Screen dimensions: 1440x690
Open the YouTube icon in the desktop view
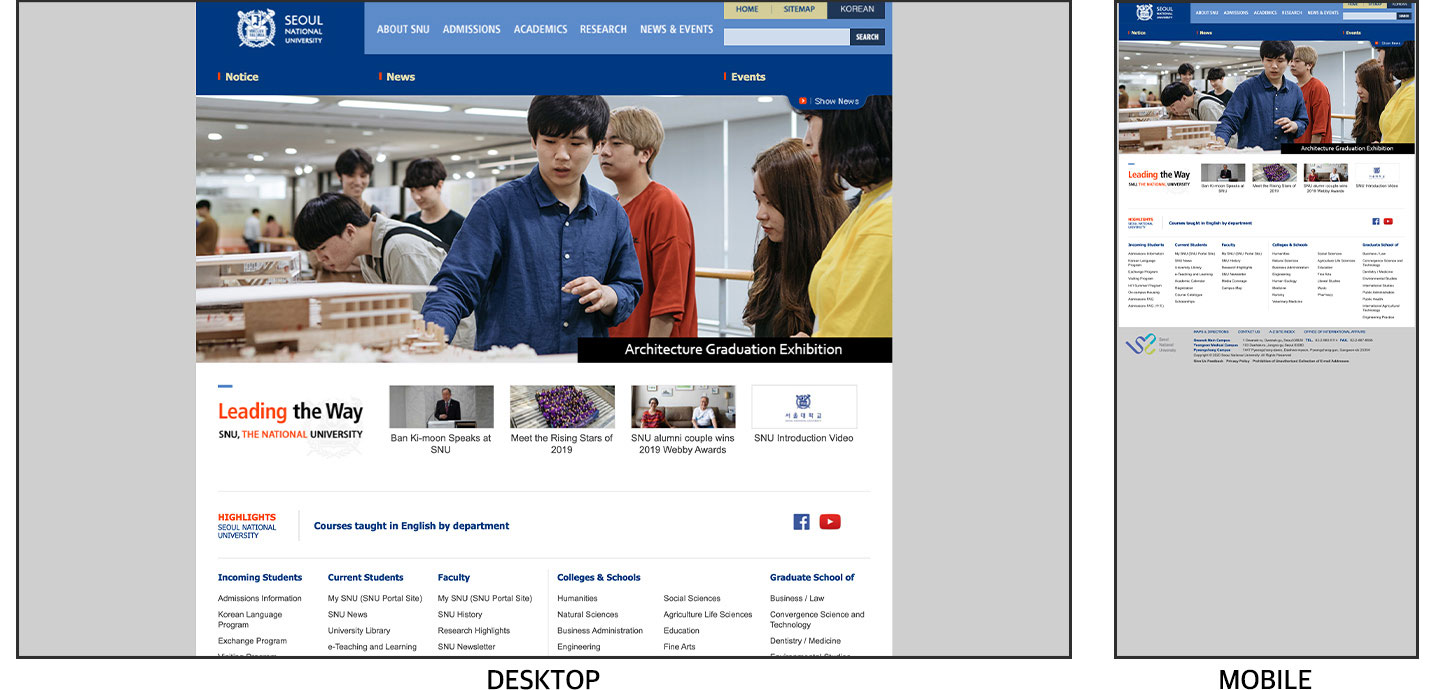click(830, 522)
